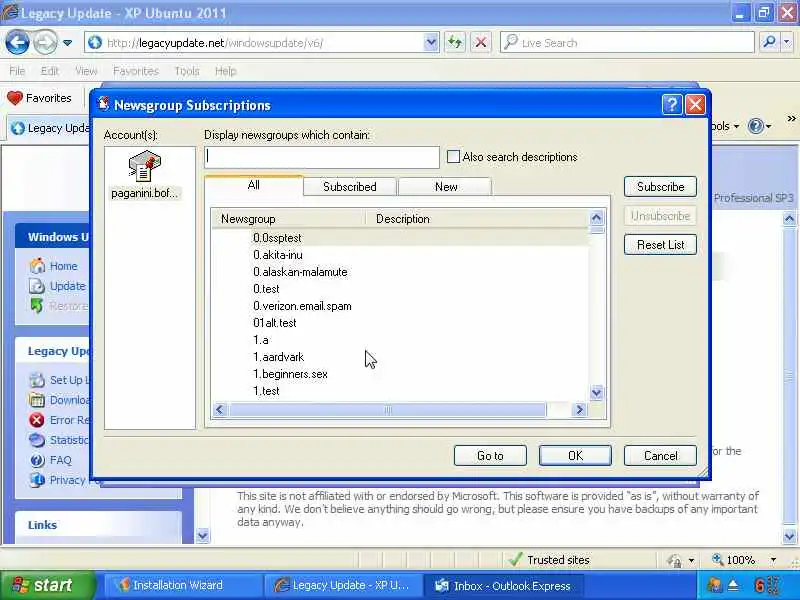This screenshot has width=800, height=600.
Task: Click the Cancel button
Action: click(660, 456)
